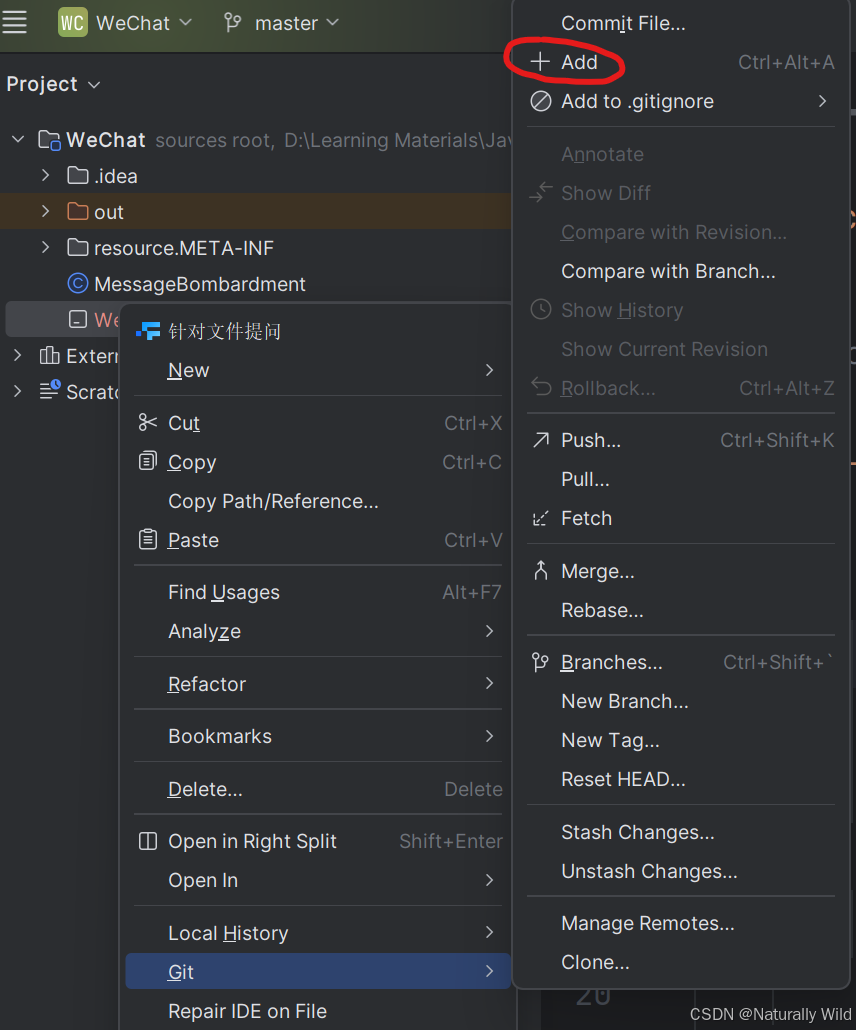Image resolution: width=856 pixels, height=1030 pixels.
Task: Choose Merge... in Git submenu
Action: click(681, 571)
